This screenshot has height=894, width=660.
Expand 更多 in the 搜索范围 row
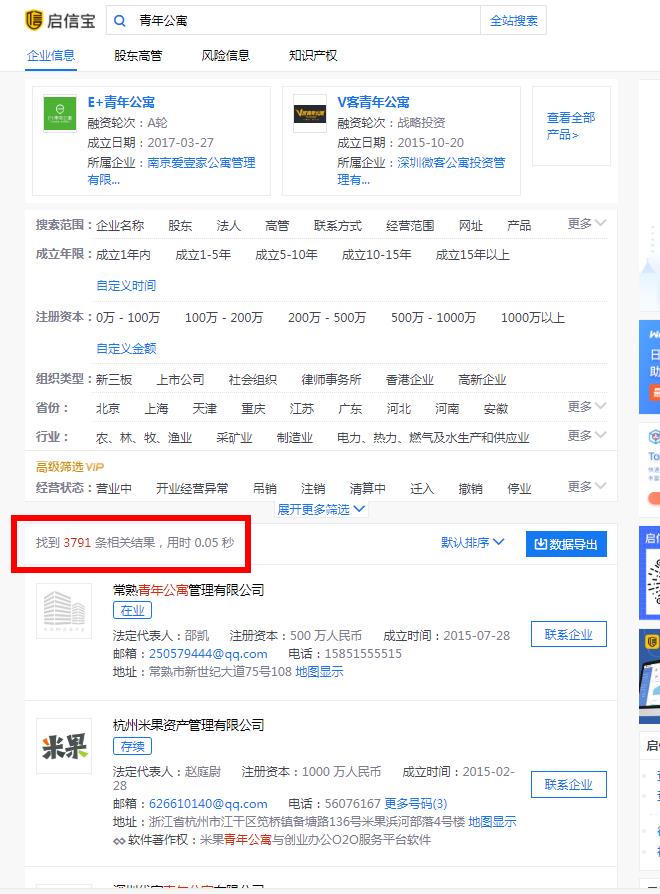(586, 224)
